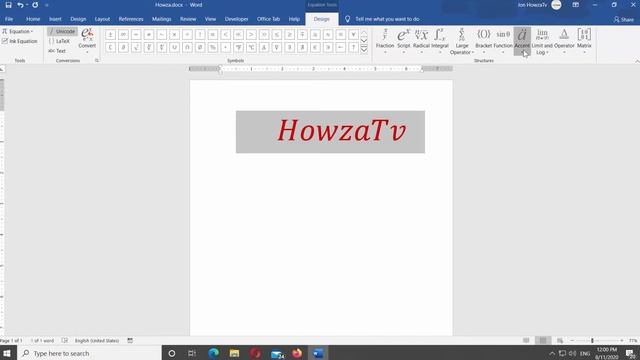Click the Windows search box
640x360 pixels.
click(x=90, y=353)
